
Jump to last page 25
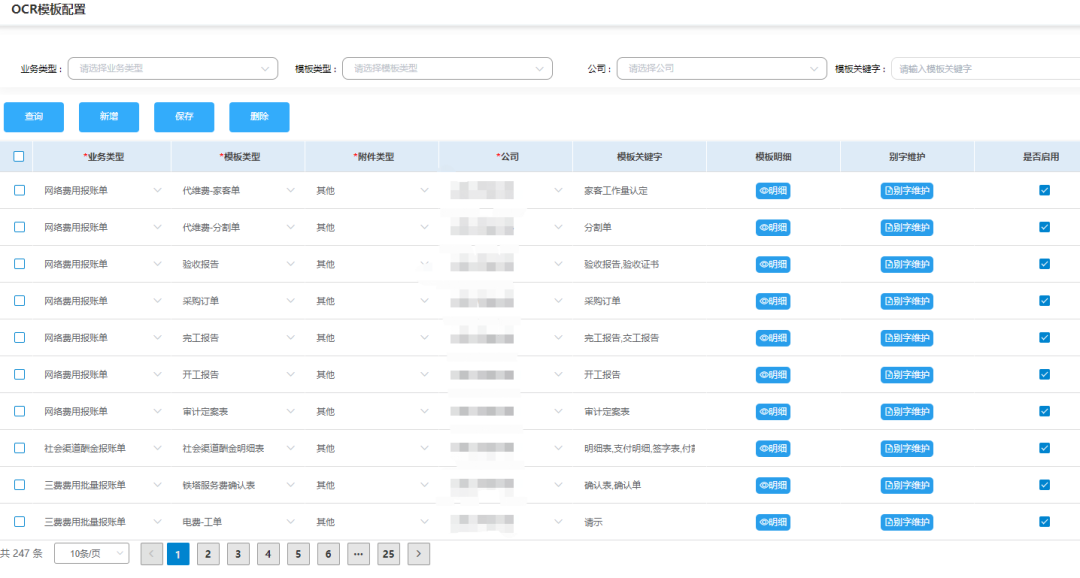tap(388, 554)
